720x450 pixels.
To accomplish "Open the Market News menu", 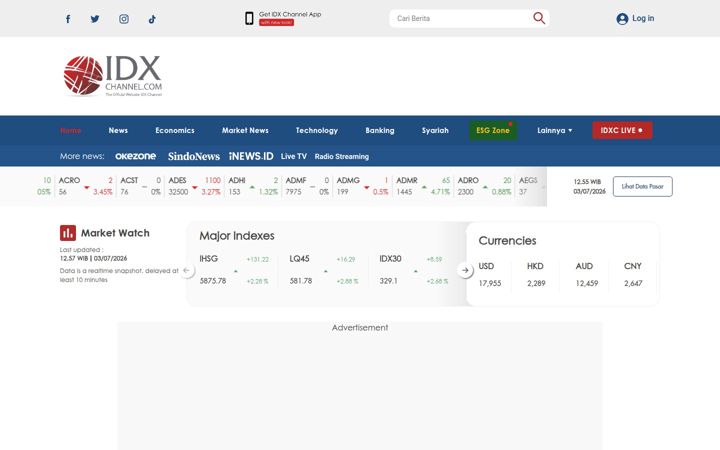I will [245, 130].
